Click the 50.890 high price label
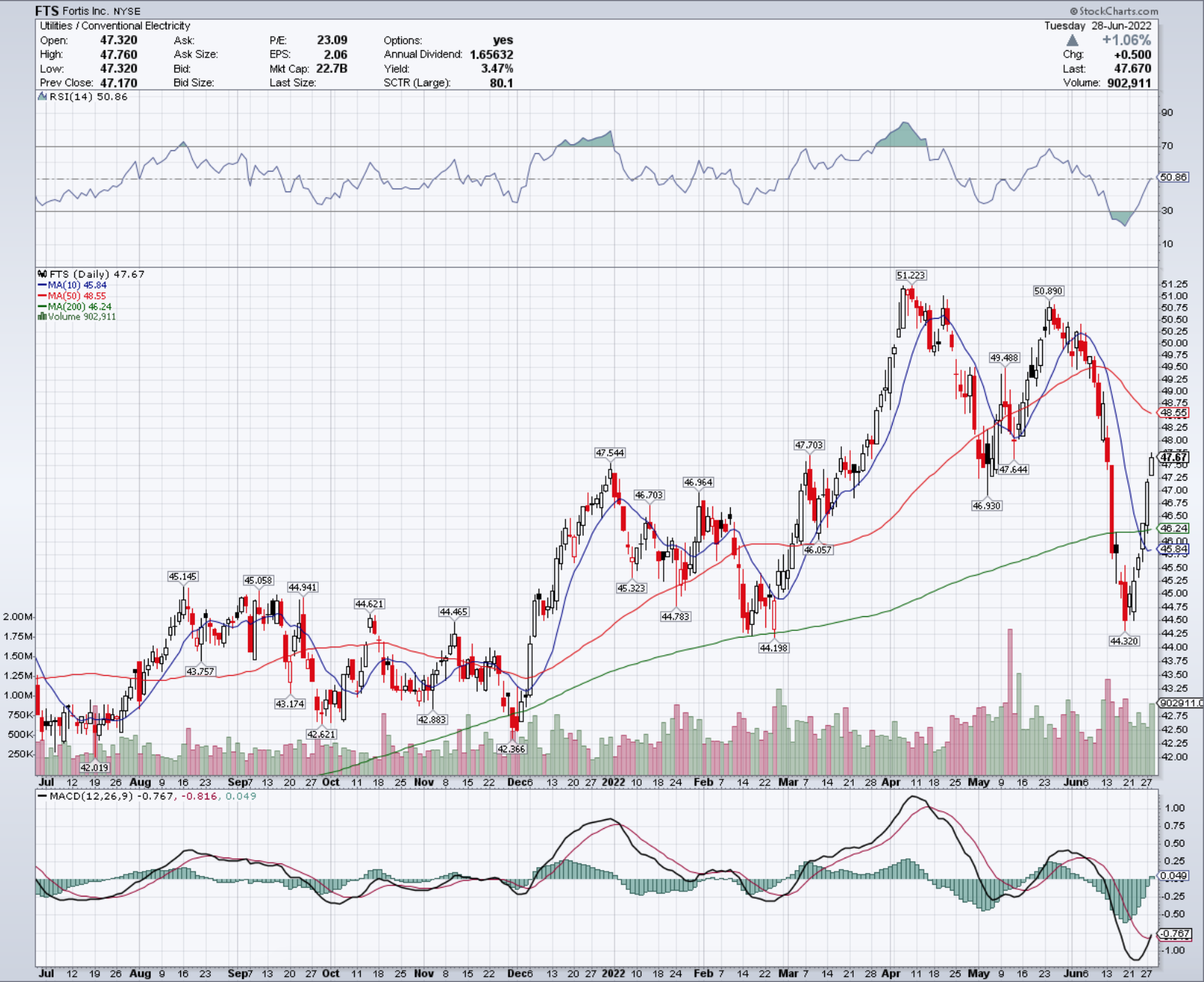 point(1048,291)
